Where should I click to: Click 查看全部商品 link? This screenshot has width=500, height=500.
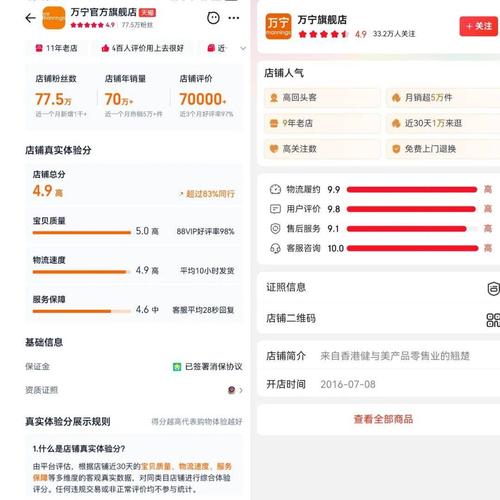[383, 419]
